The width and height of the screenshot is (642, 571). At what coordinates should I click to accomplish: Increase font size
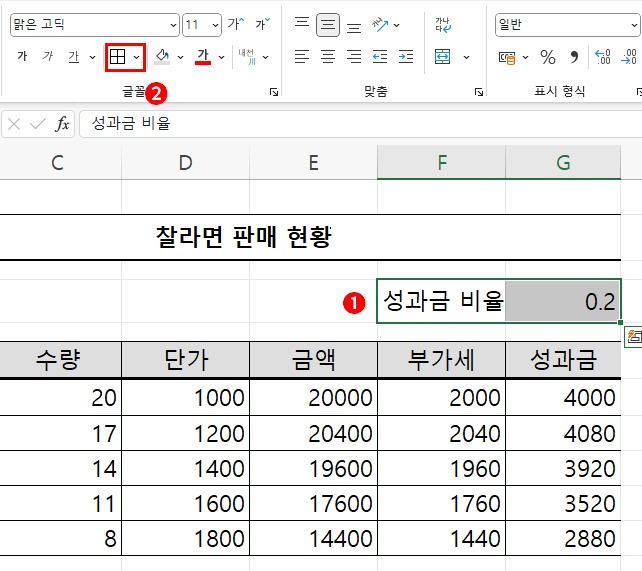tap(235, 24)
